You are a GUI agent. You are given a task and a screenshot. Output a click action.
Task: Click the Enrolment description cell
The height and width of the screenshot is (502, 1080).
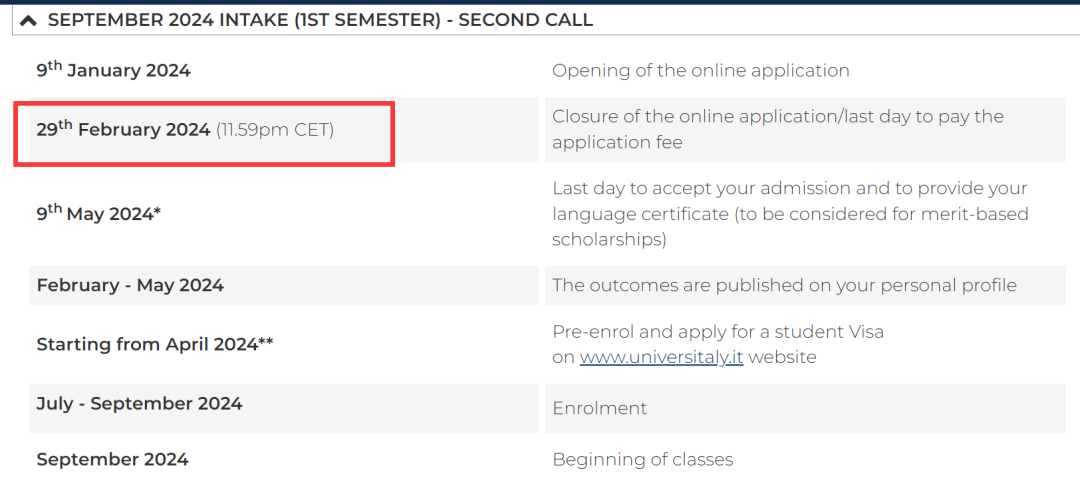805,408
